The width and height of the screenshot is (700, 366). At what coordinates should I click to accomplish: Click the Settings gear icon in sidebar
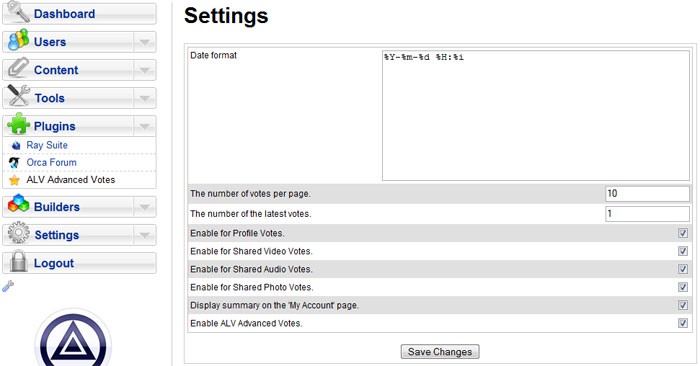point(18,233)
